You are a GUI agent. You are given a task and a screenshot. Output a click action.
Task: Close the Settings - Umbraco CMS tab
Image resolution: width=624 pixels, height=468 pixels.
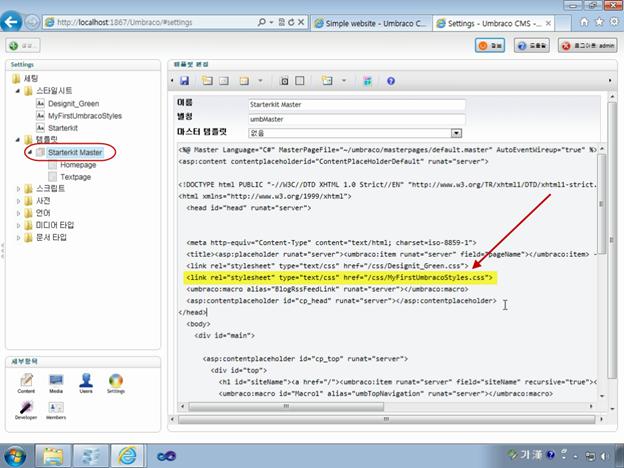coord(548,23)
